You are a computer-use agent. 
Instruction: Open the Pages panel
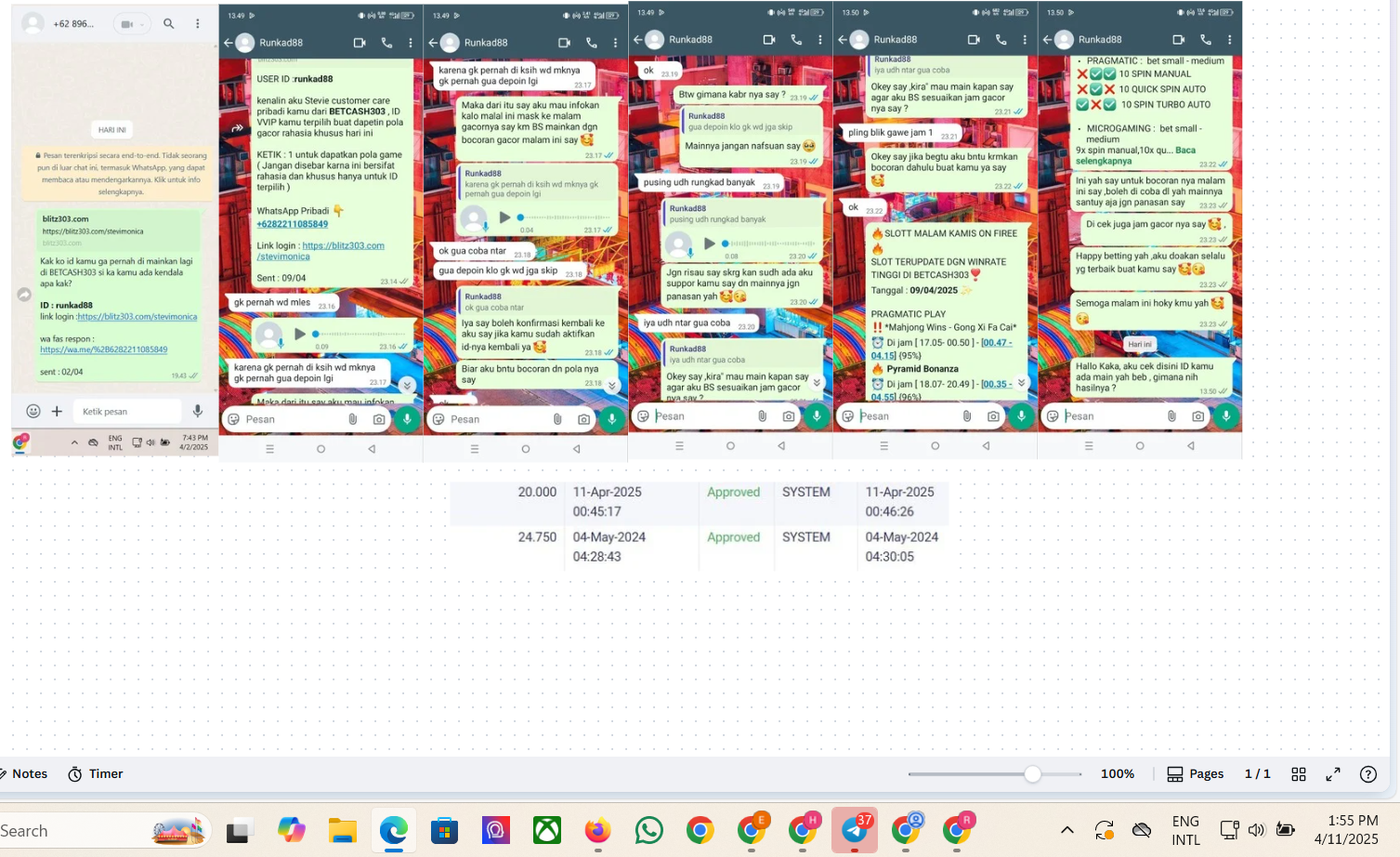pyautogui.click(x=1196, y=773)
